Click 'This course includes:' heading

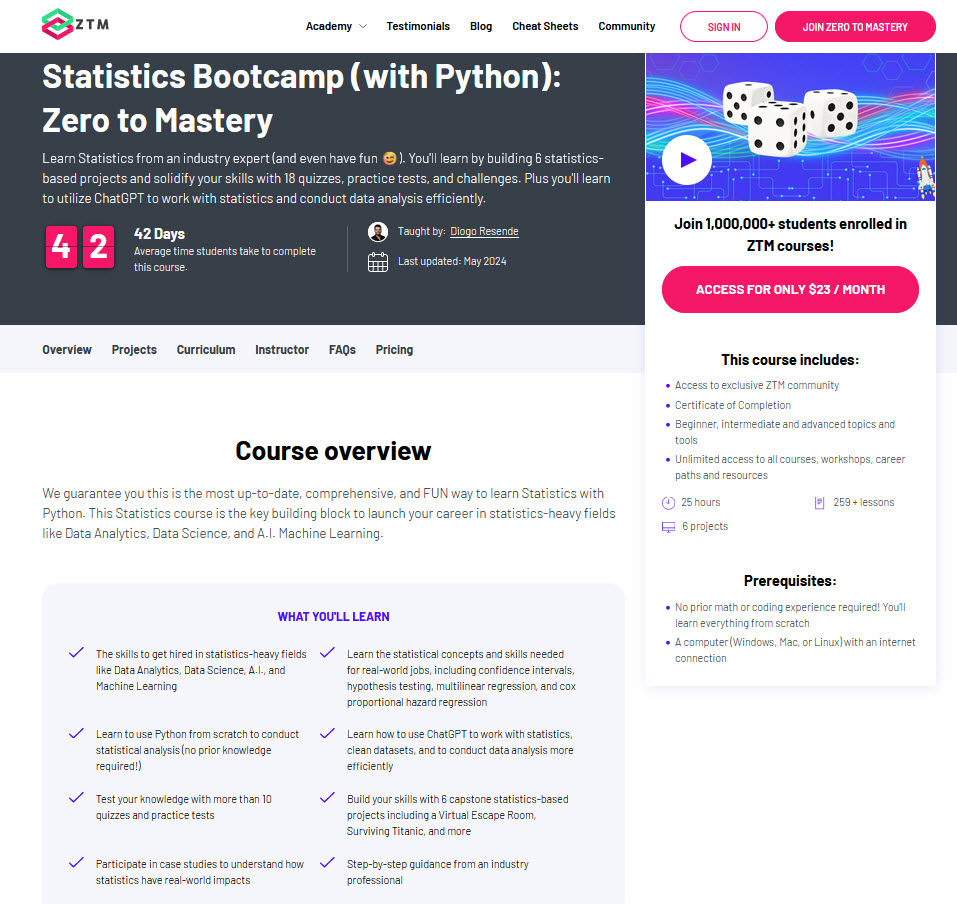(790, 360)
